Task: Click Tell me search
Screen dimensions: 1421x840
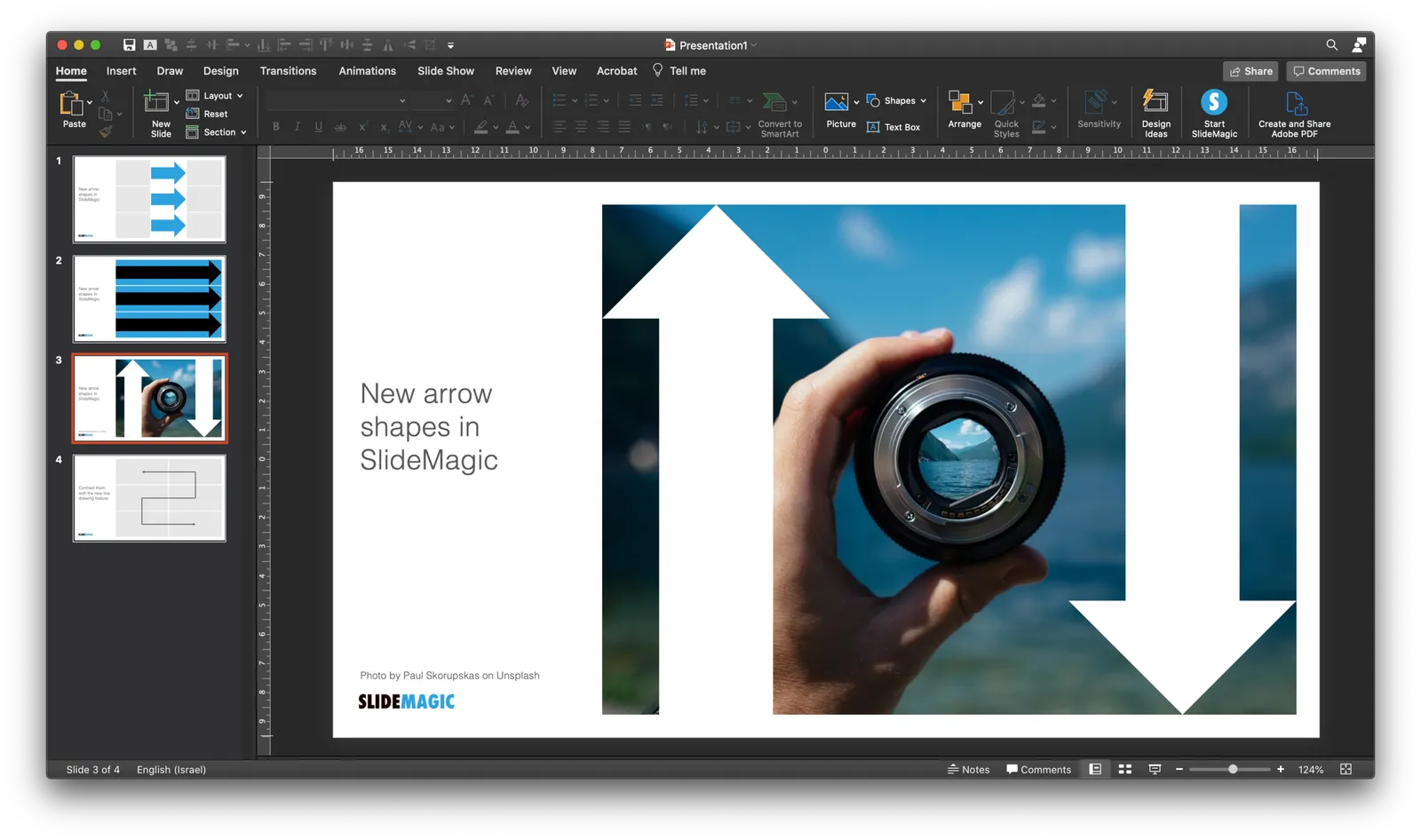Action: 679,71
